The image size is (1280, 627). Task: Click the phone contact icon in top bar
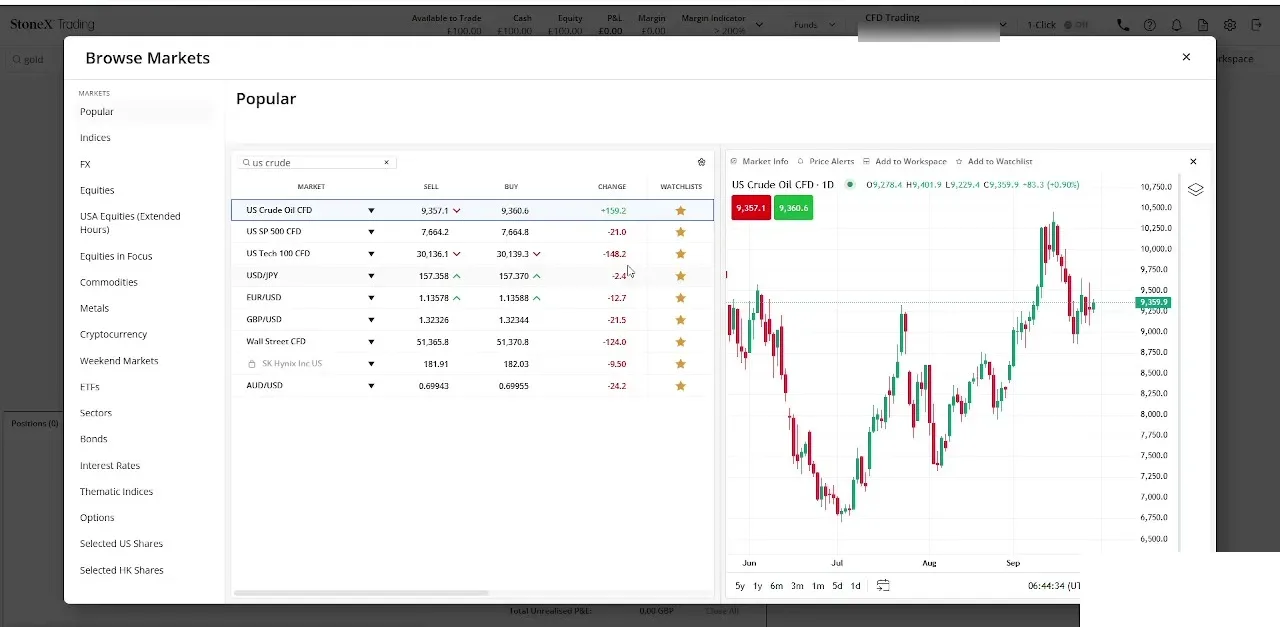[1123, 25]
